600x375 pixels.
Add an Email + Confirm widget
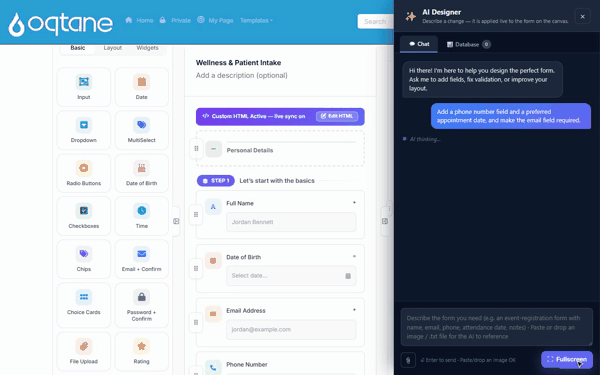click(x=142, y=259)
